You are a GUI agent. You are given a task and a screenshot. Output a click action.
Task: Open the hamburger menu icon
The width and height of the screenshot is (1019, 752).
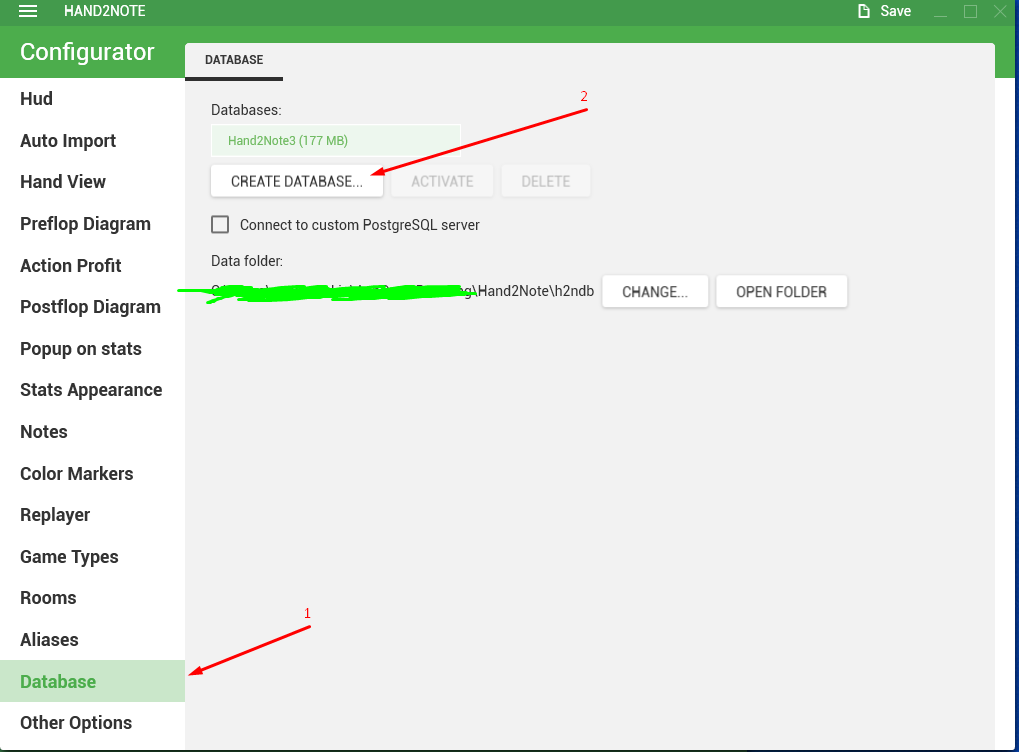28,11
